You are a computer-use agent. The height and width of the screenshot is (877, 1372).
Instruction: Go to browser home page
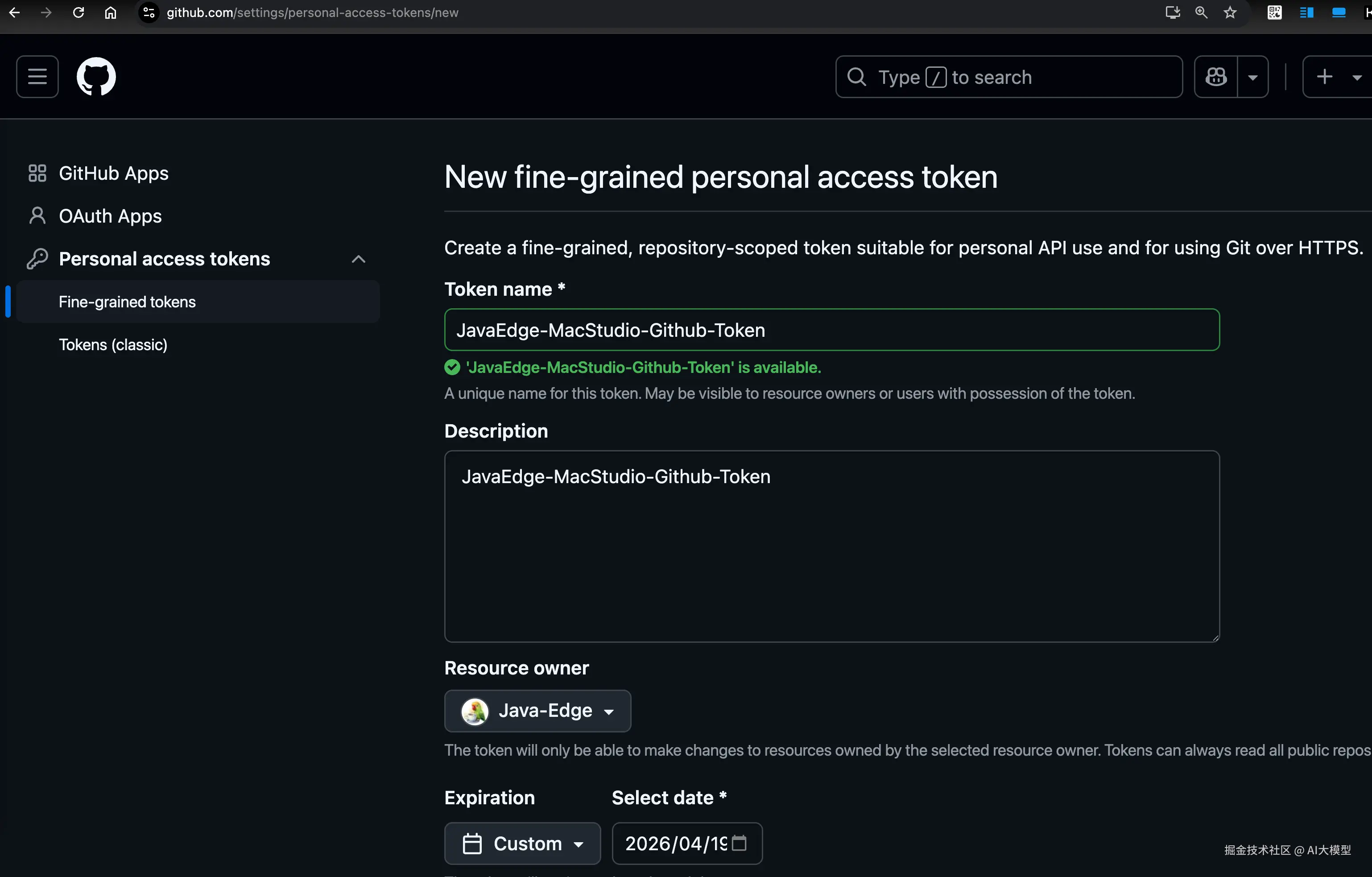(111, 12)
